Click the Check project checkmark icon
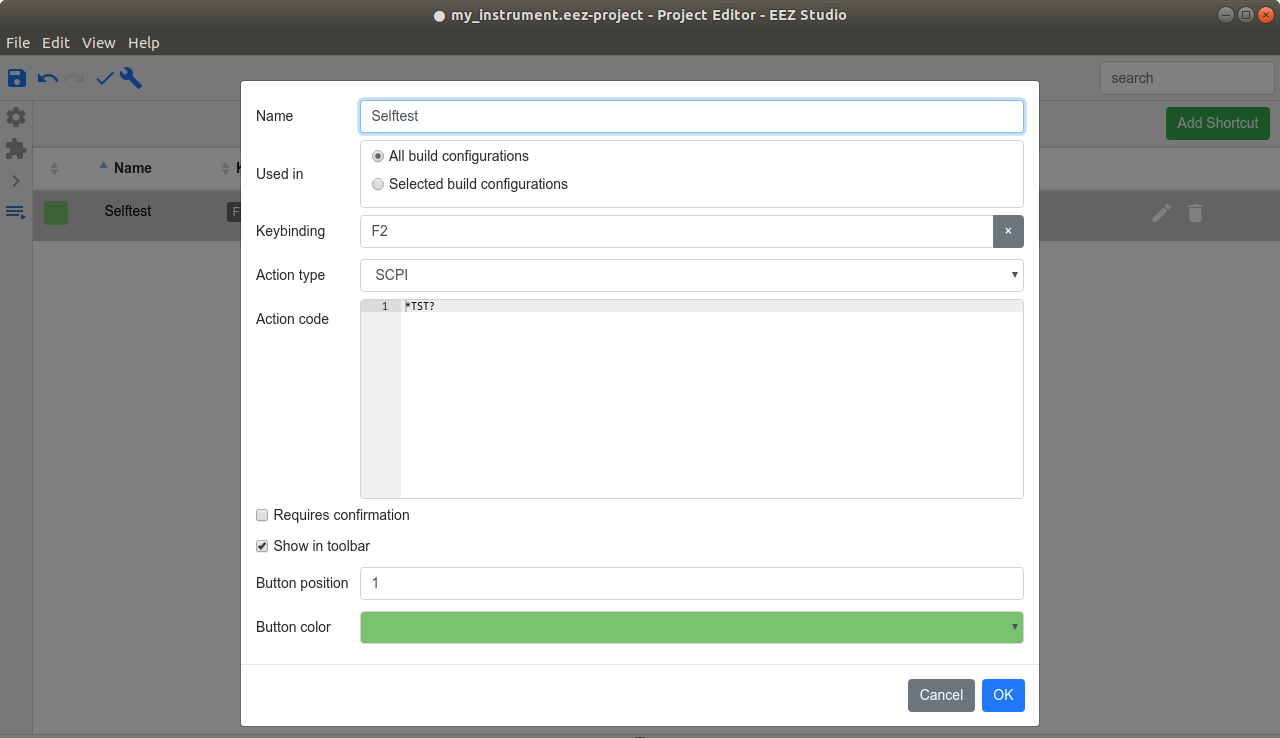1280x738 pixels. tap(104, 78)
